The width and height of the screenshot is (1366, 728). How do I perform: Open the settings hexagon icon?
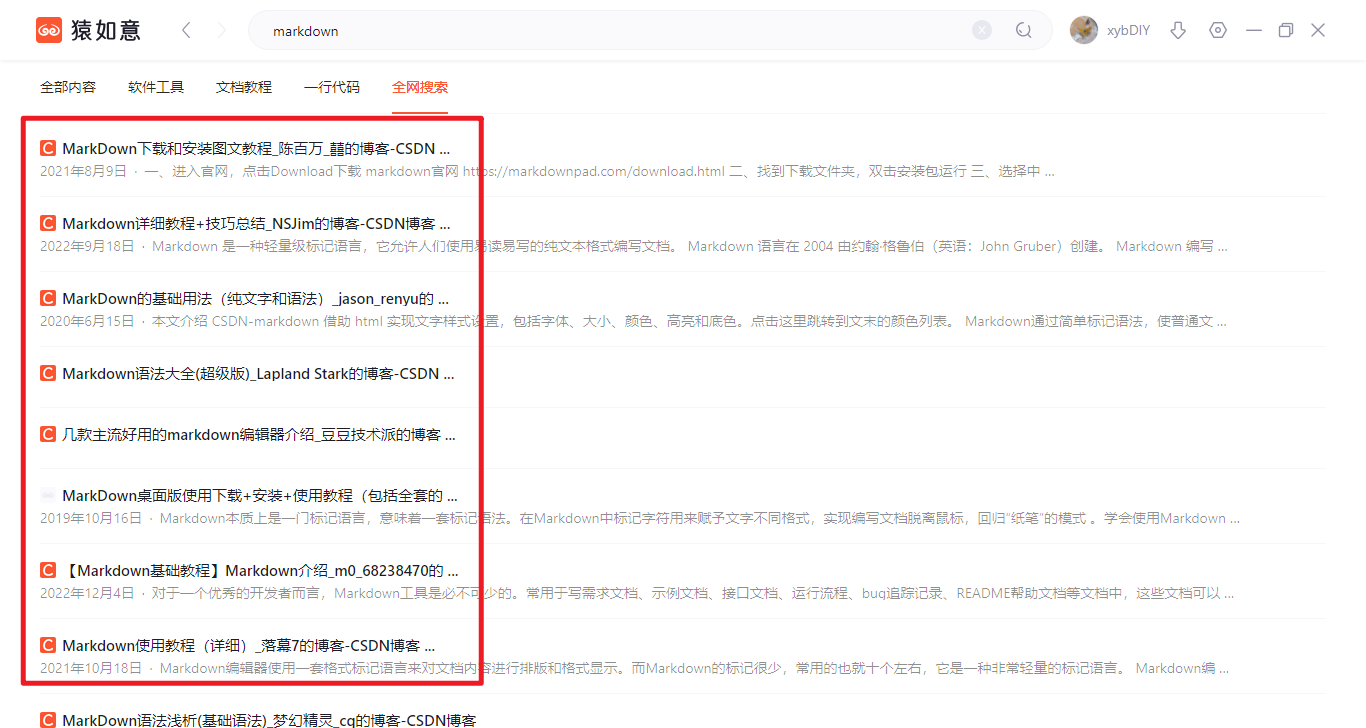[1217, 30]
